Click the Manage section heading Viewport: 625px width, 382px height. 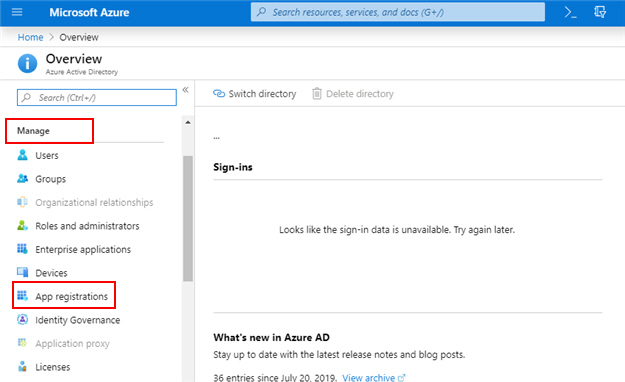coord(33,131)
